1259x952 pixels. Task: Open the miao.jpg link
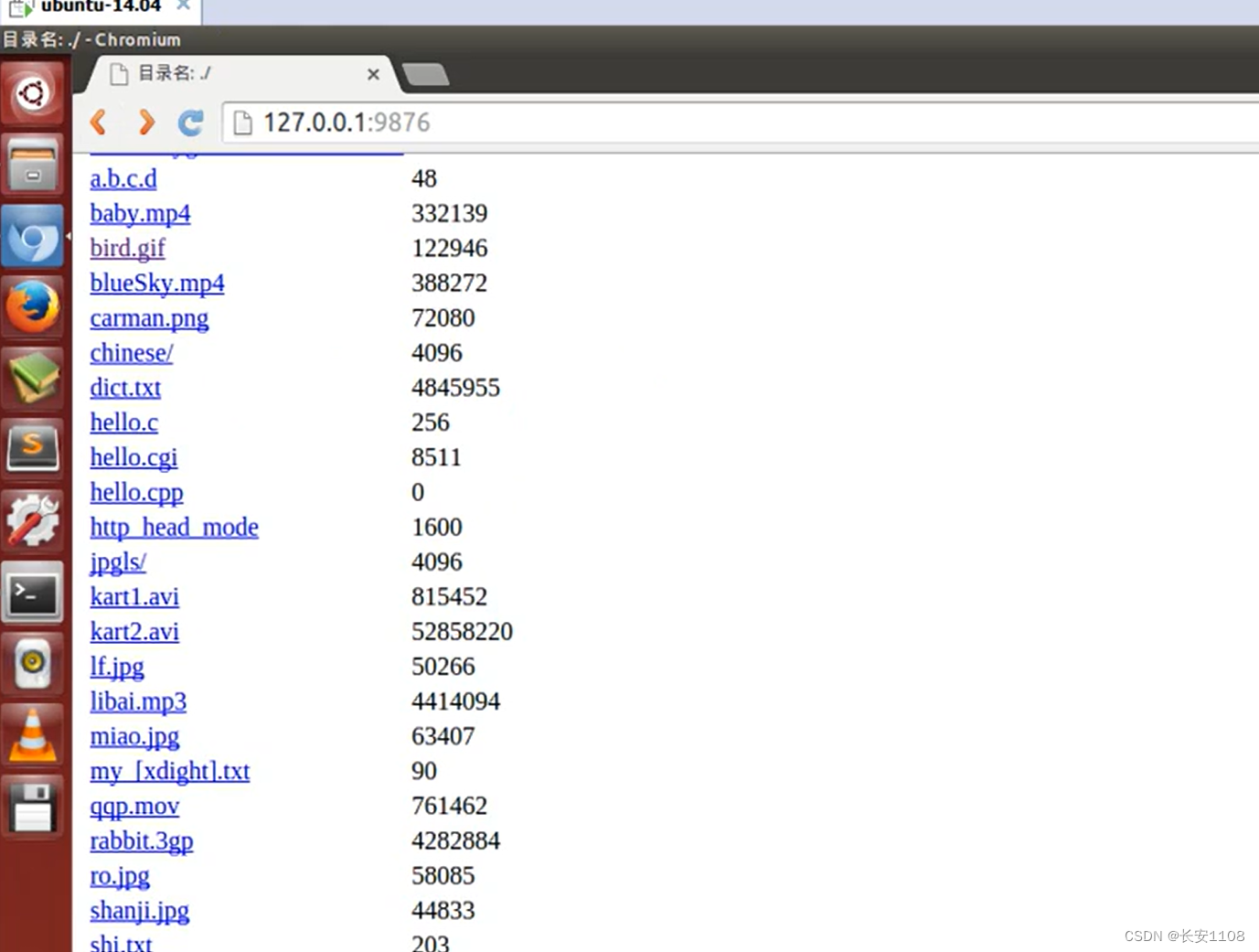pyautogui.click(x=134, y=735)
